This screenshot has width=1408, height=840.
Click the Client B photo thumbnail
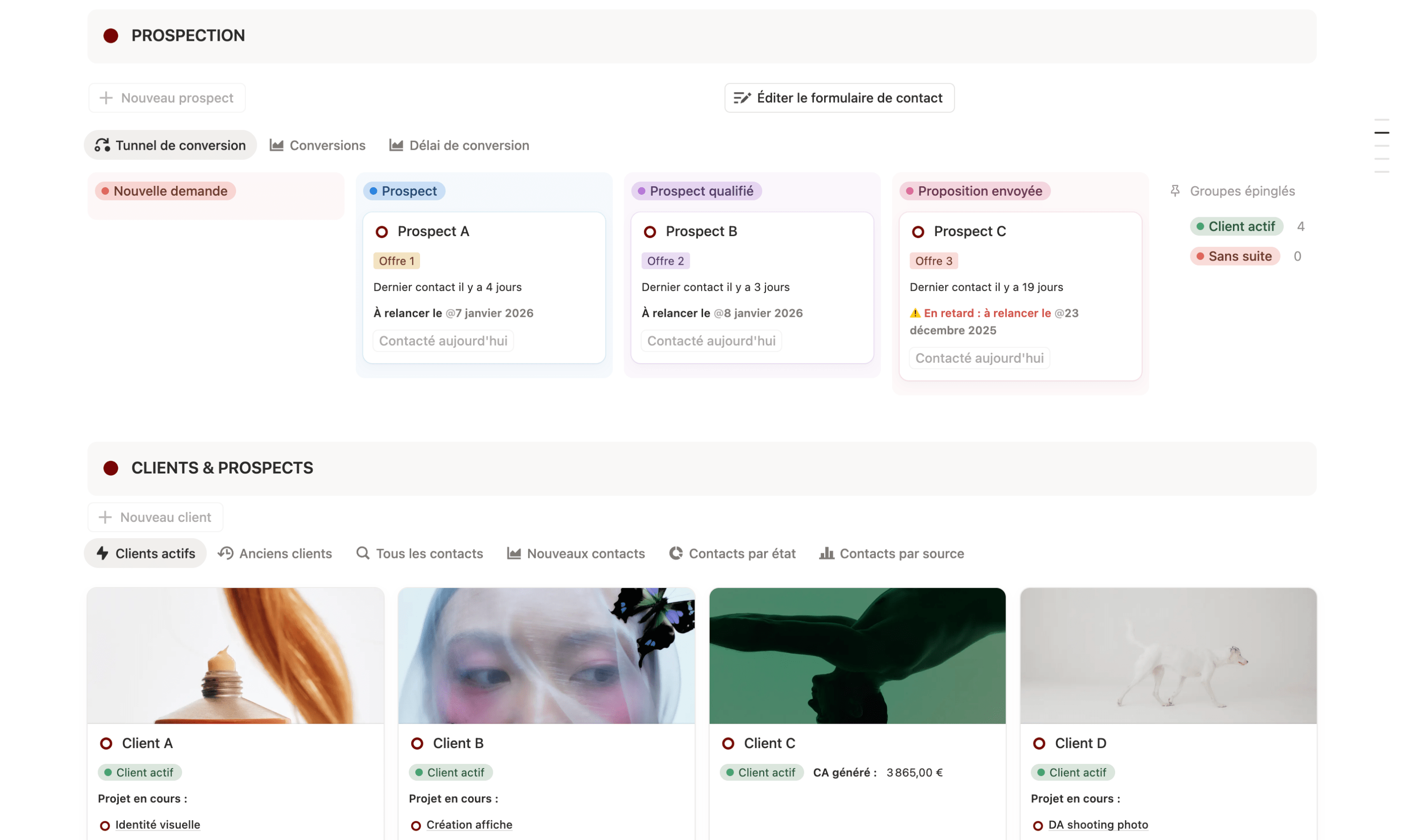click(546, 656)
